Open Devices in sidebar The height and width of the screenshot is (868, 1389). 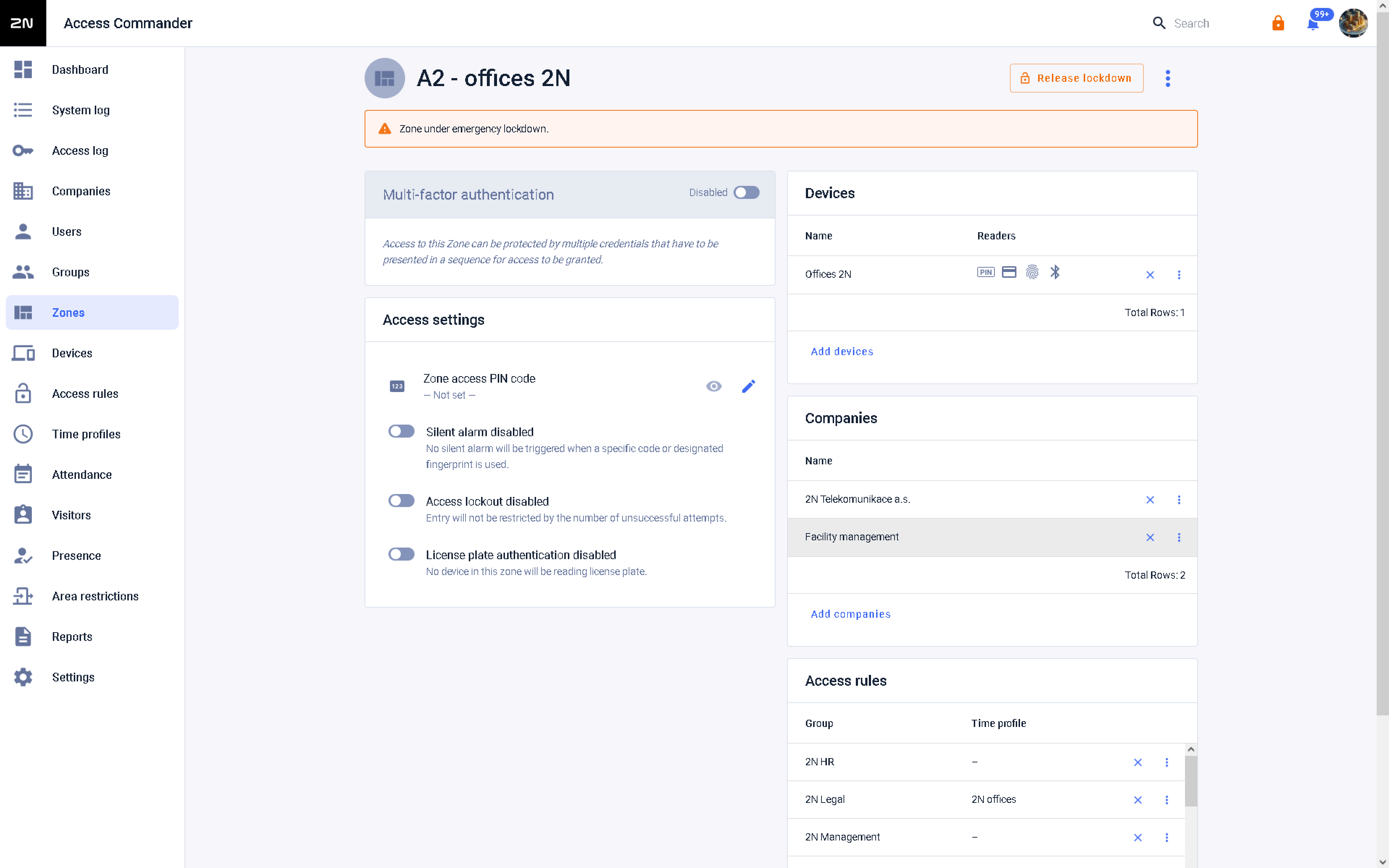[x=92, y=353]
